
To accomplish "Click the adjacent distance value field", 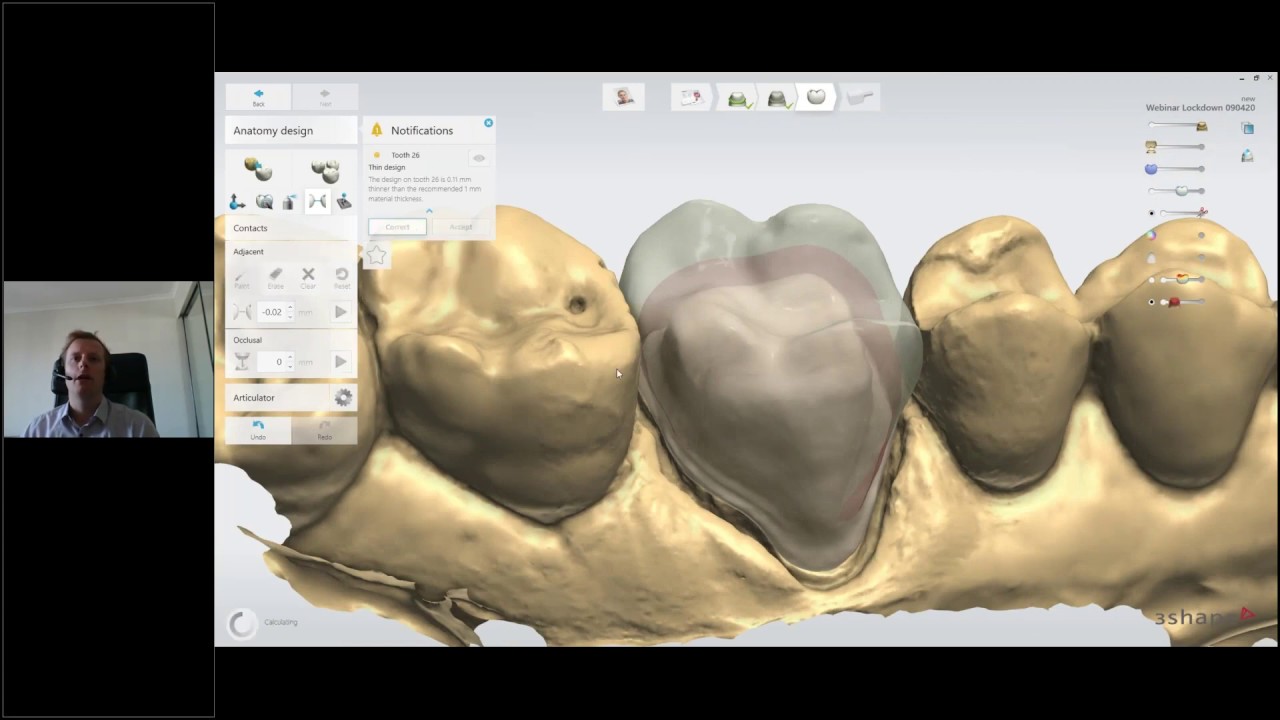I will pyautogui.click(x=272, y=312).
